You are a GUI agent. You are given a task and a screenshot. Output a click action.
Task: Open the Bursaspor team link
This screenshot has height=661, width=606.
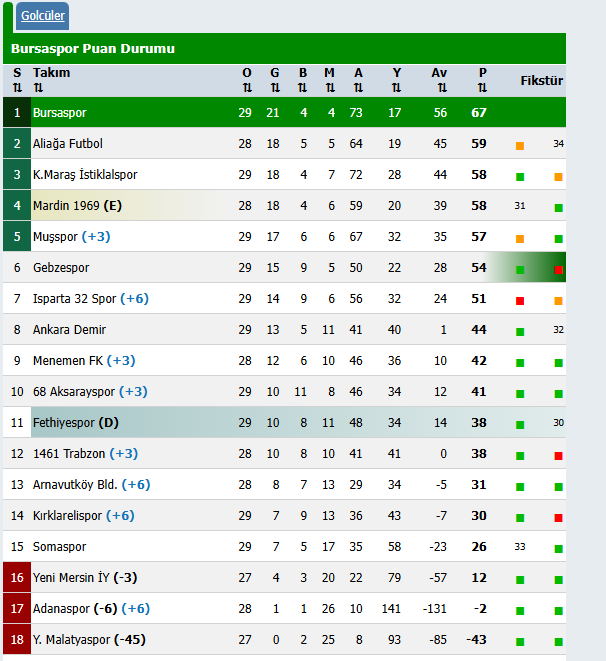click(60, 113)
